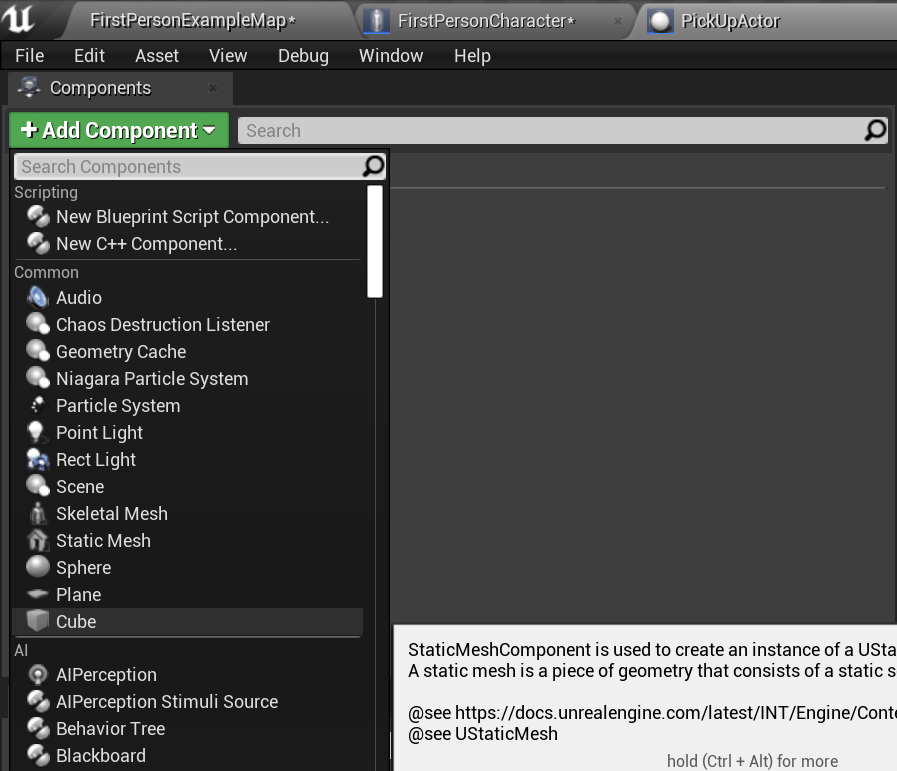The height and width of the screenshot is (771, 897).
Task: Open the Help menu
Action: [472, 55]
